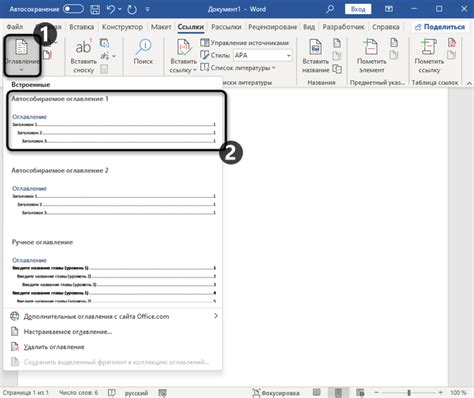The height and width of the screenshot is (398, 474).
Task: Open the Разработчик tab
Action: coord(343,27)
